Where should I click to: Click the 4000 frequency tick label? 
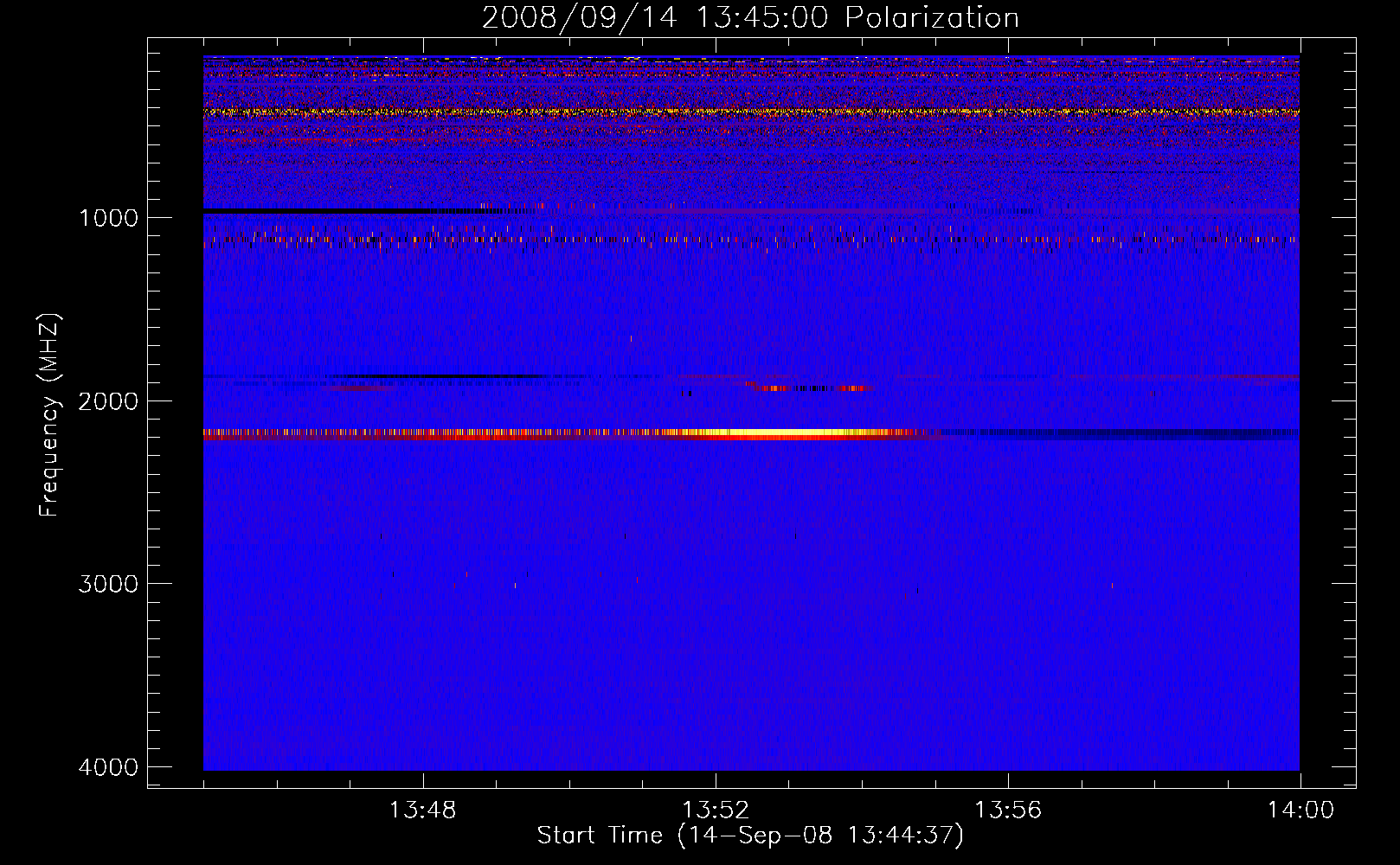click(x=108, y=767)
